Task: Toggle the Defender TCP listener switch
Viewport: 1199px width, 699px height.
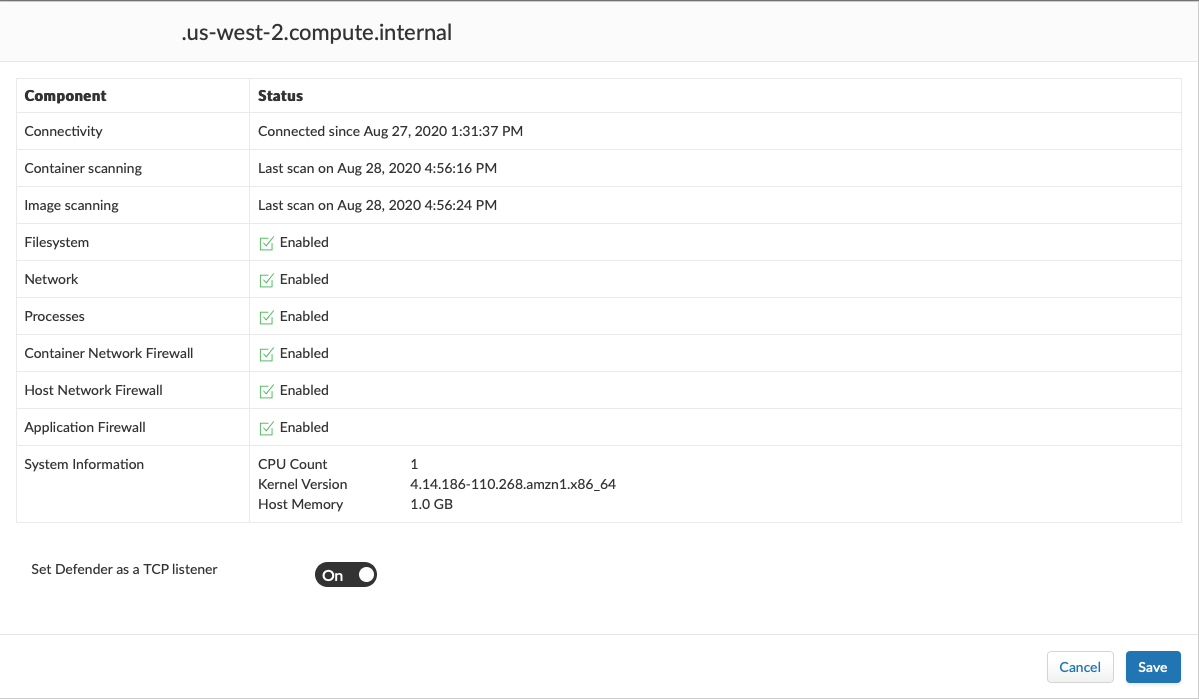Action: [x=346, y=575]
